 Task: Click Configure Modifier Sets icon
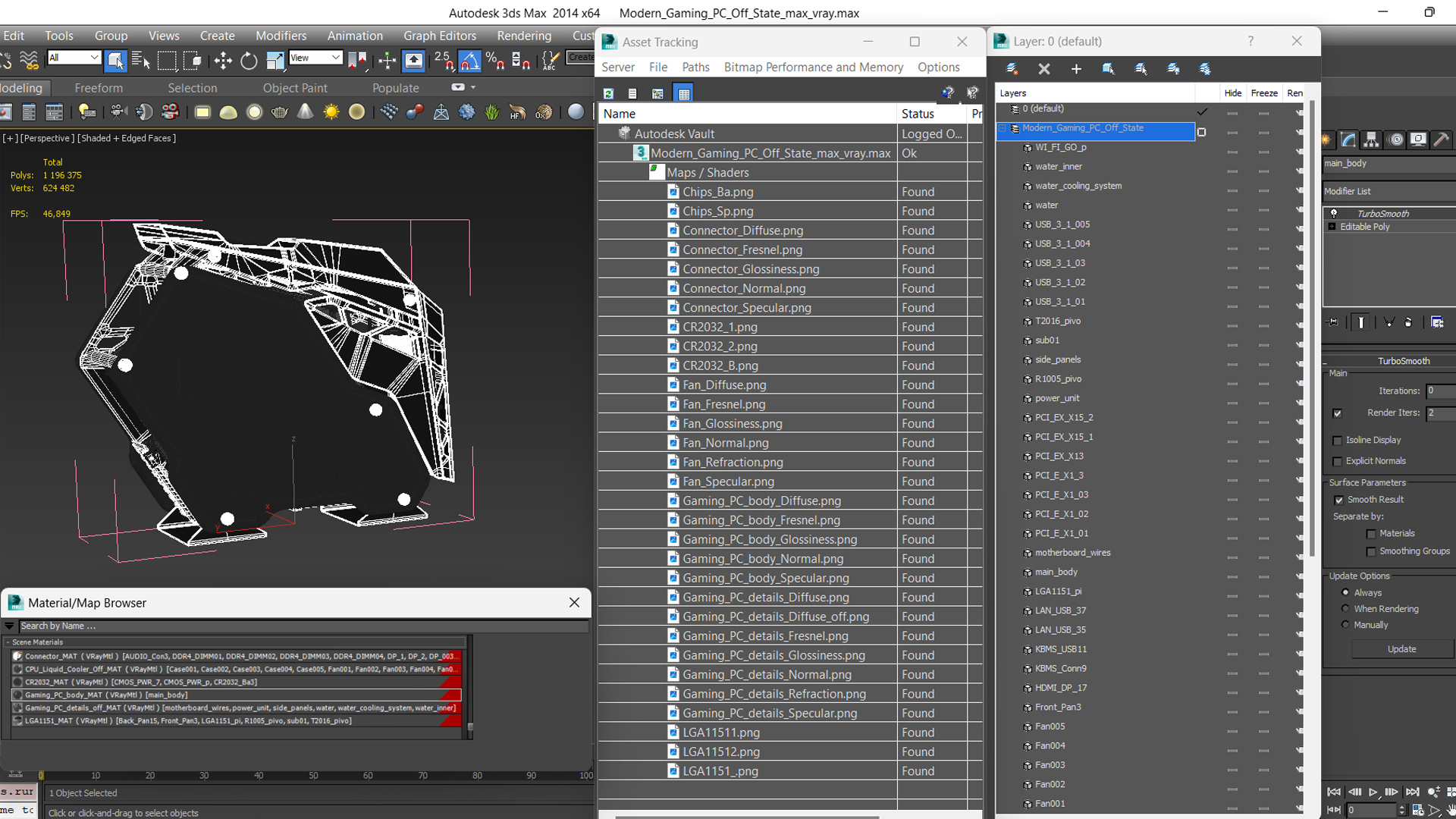(x=1437, y=322)
